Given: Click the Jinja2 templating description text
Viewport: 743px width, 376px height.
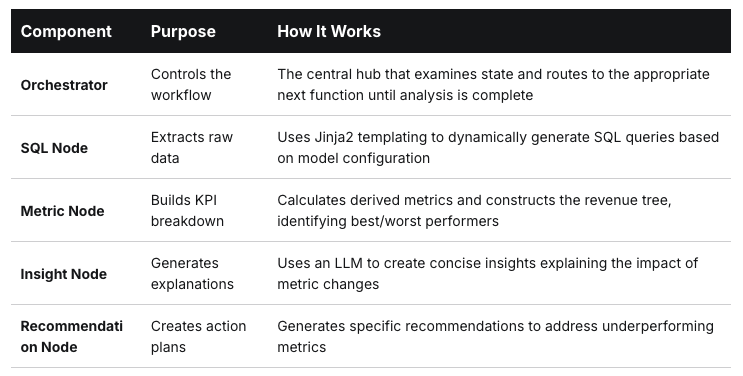Looking at the screenshot, I should click(x=498, y=147).
